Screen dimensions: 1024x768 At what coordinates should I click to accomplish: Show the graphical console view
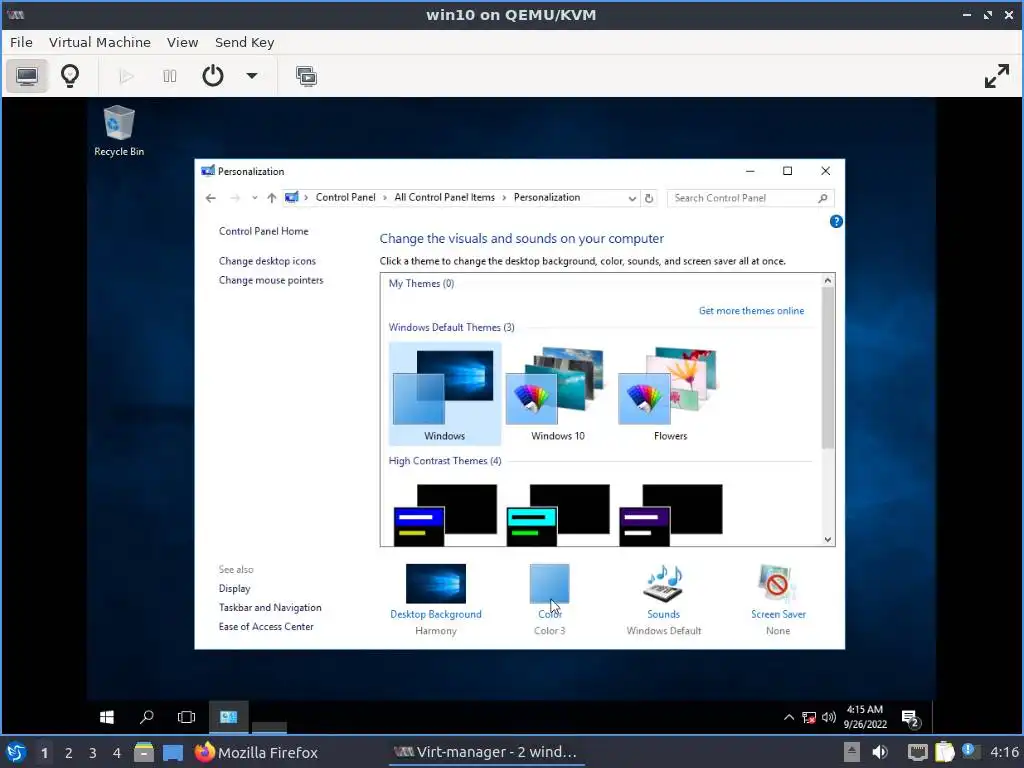(27, 76)
